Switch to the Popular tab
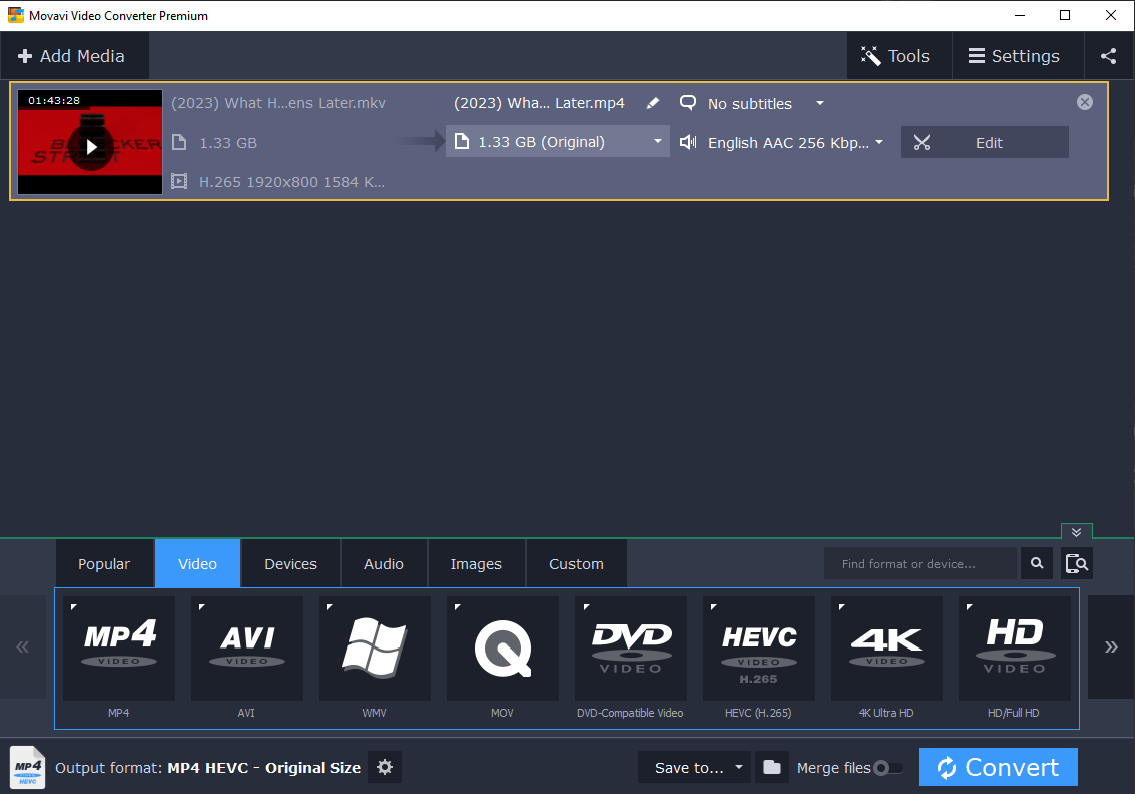 pos(104,563)
